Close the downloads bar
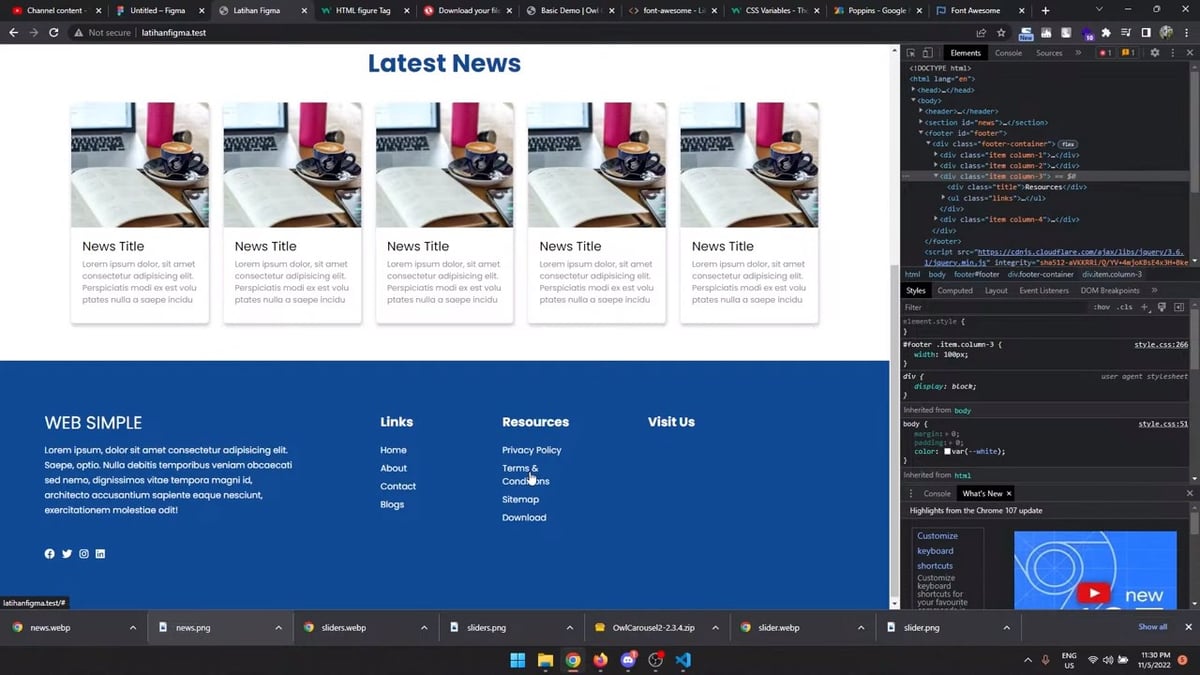 [1188, 627]
